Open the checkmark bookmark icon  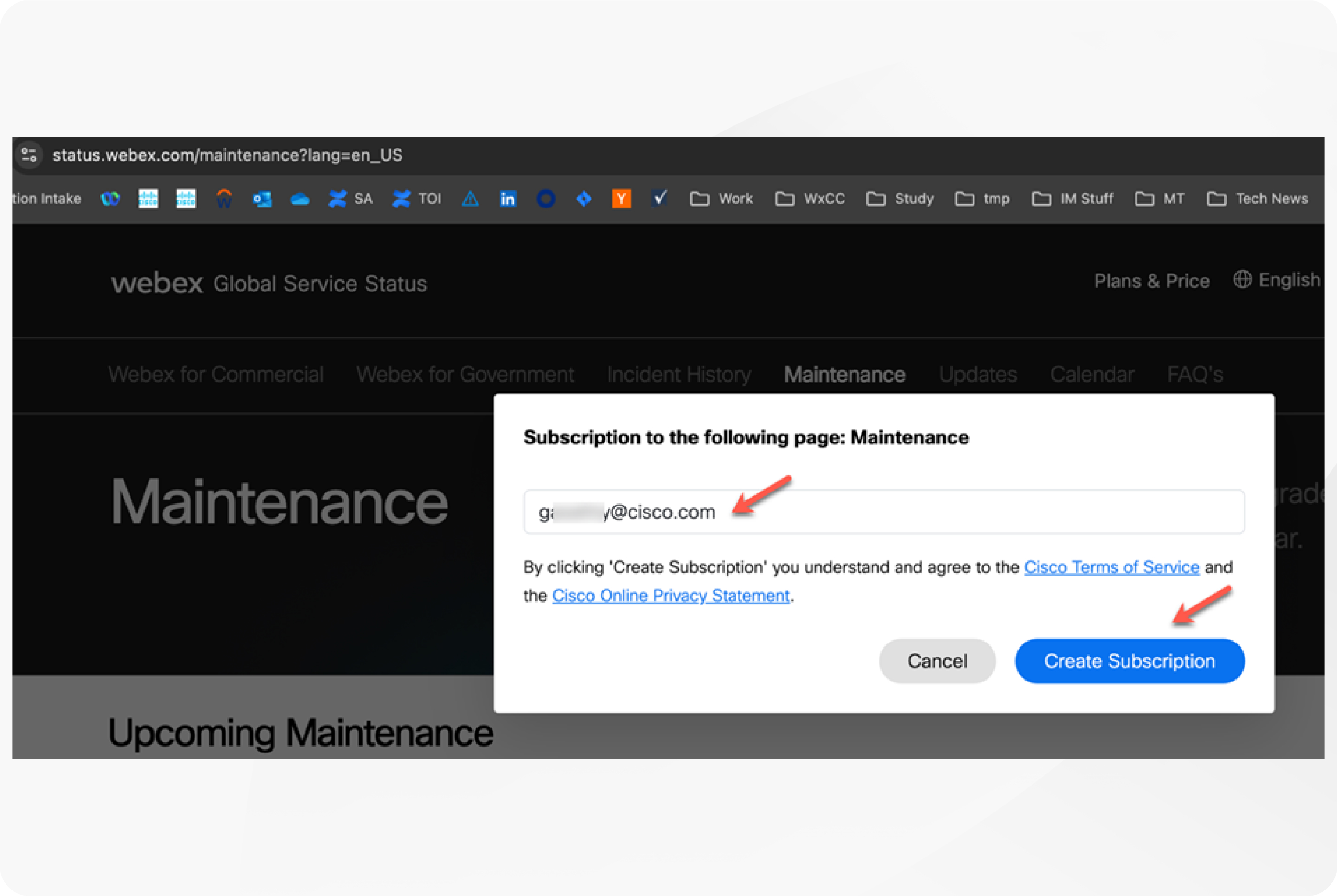tap(659, 198)
